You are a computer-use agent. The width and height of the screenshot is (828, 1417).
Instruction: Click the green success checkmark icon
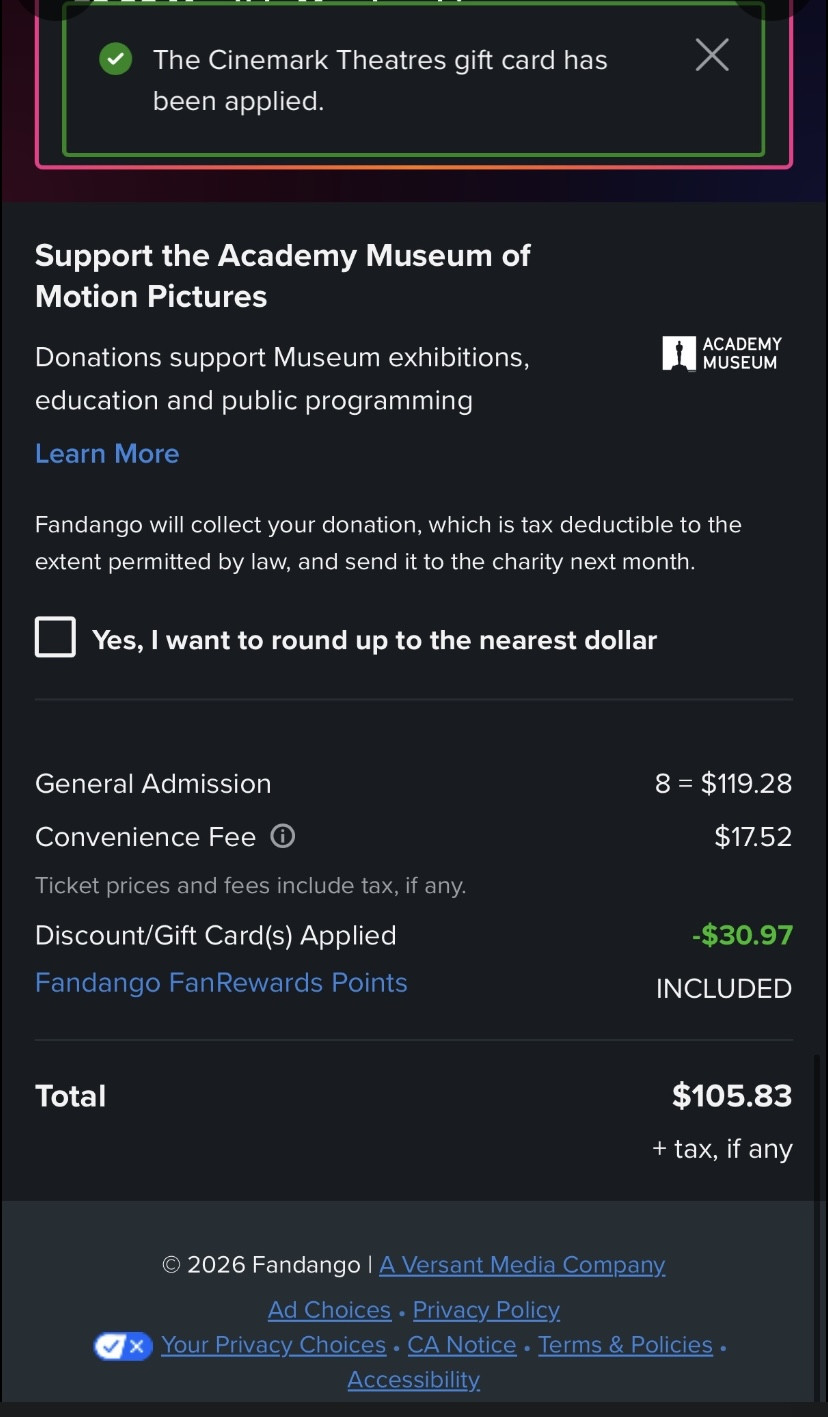(x=116, y=60)
